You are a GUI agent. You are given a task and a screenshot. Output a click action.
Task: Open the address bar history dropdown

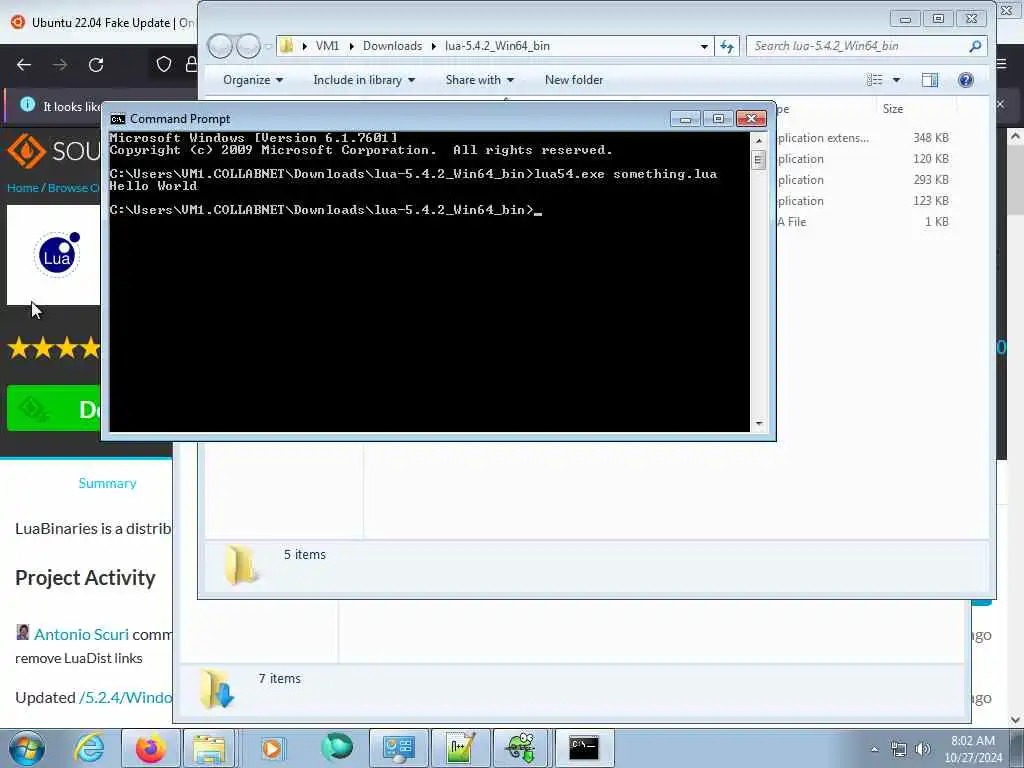tap(704, 46)
